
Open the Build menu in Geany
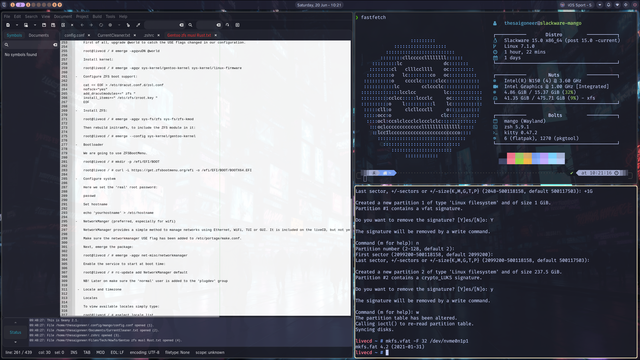[x=97, y=16]
